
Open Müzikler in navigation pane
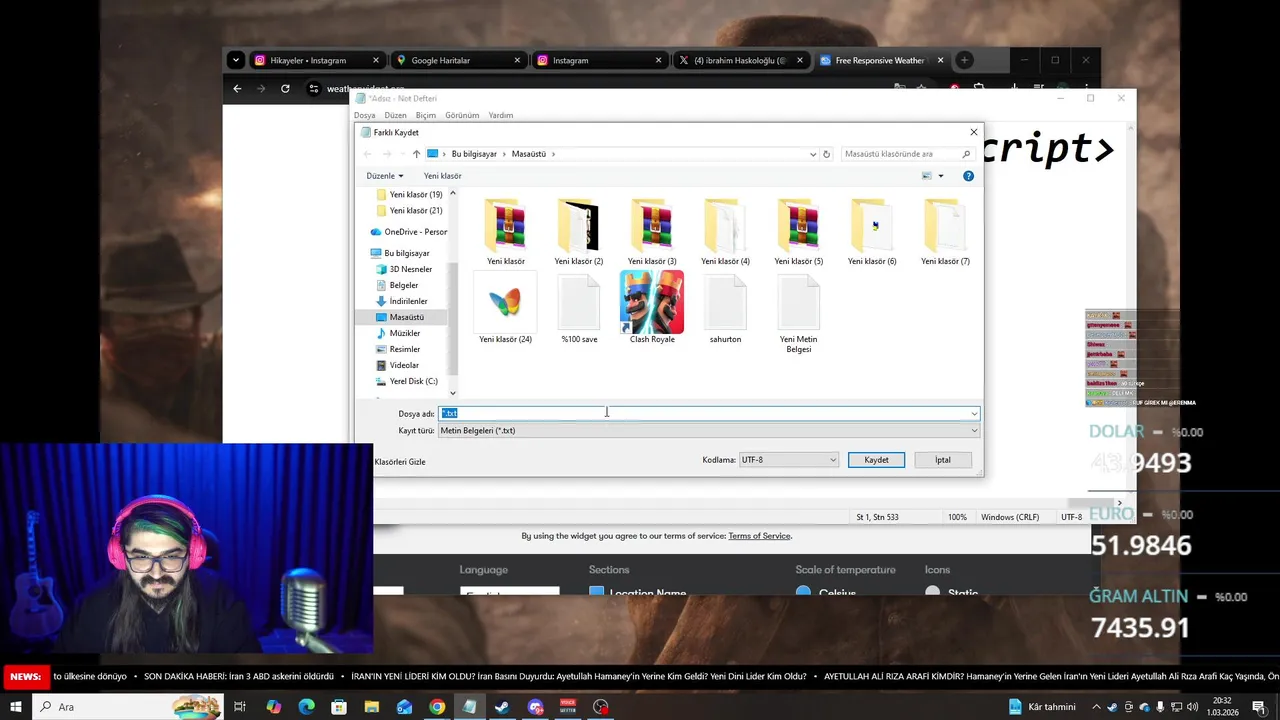click(x=397, y=333)
